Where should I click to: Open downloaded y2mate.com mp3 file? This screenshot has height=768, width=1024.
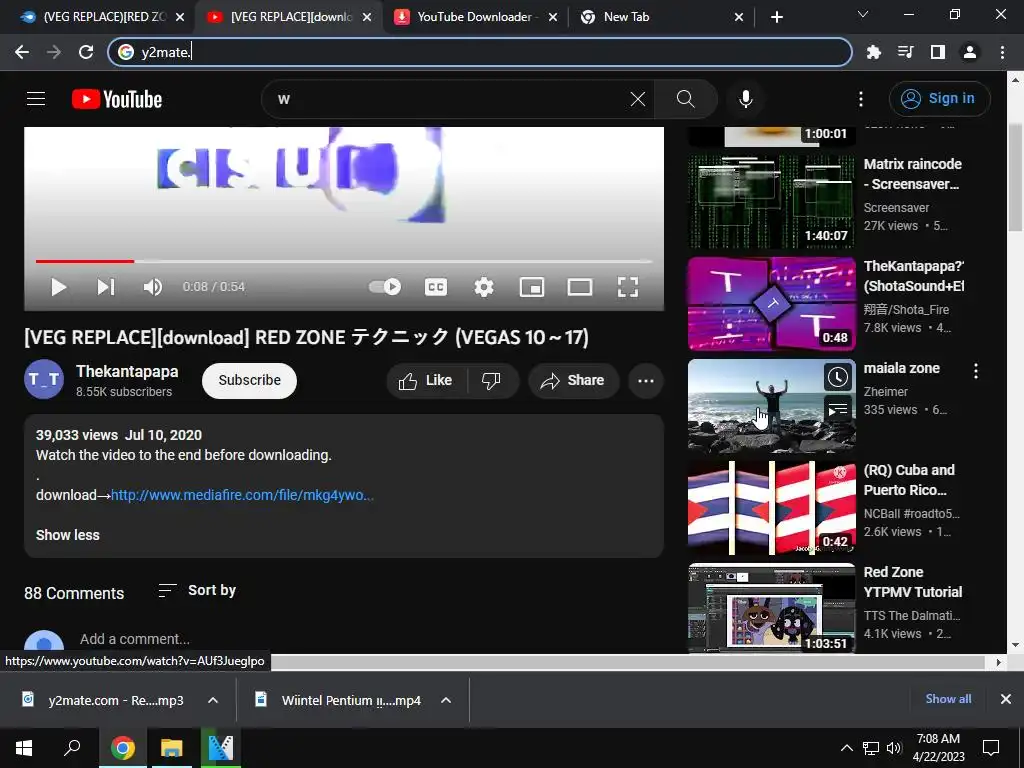(x=103, y=701)
